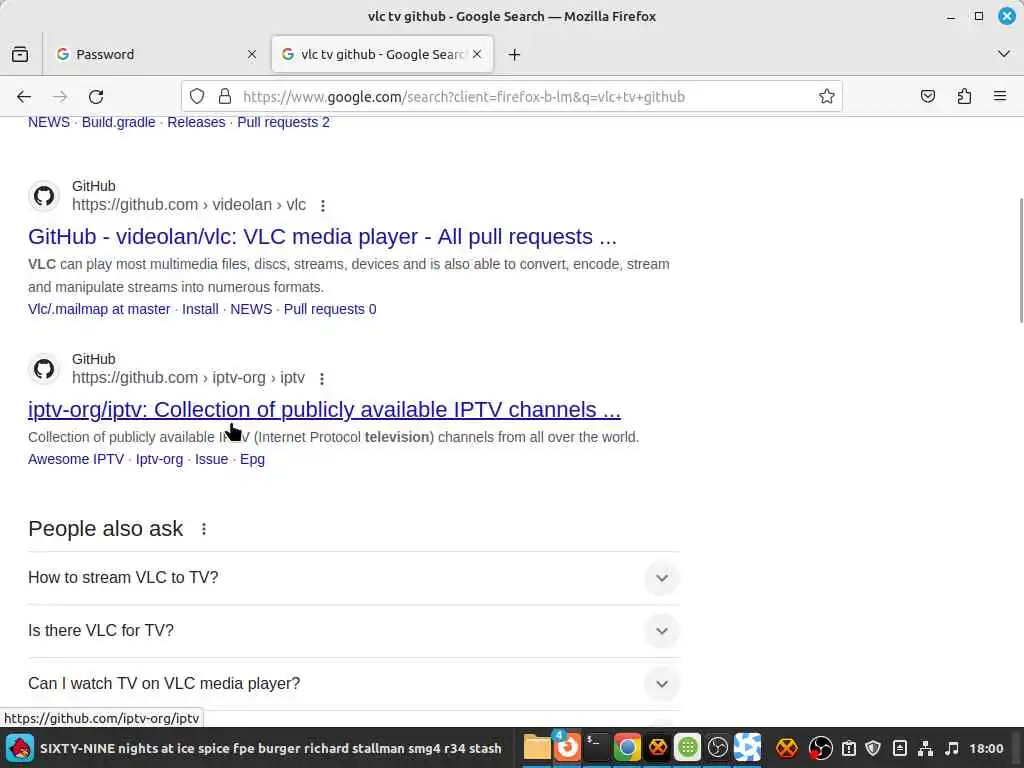Open the Issue sitelink
The height and width of the screenshot is (768, 1024).
tap(212, 459)
